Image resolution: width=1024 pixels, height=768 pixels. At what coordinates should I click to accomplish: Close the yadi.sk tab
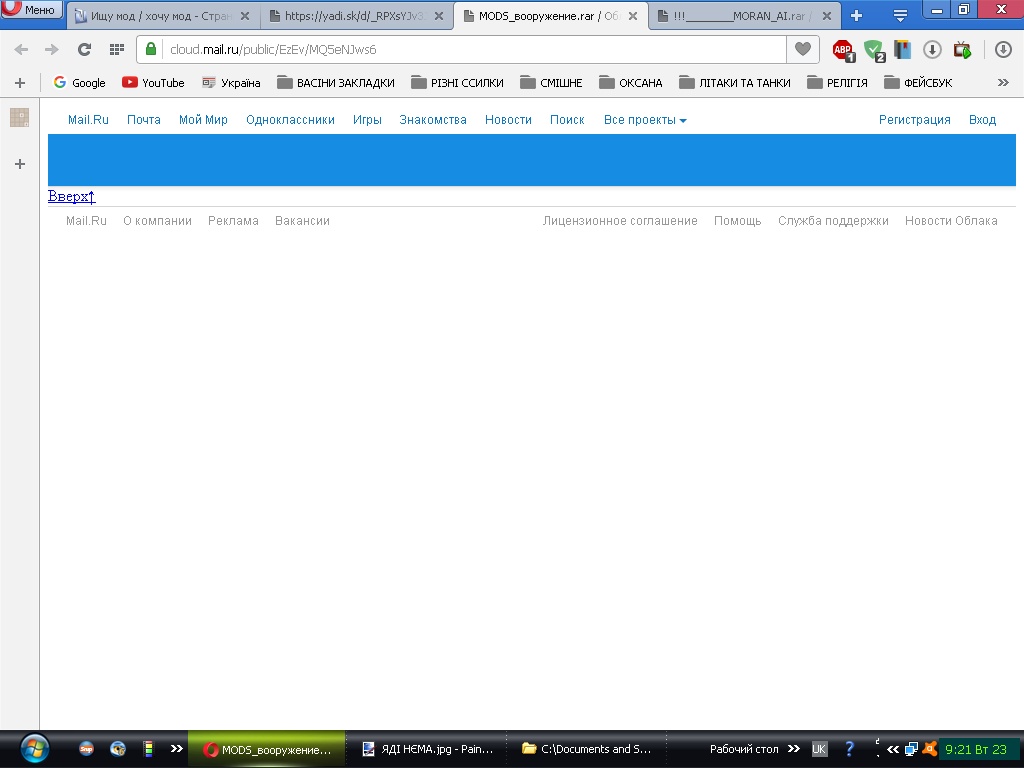[x=440, y=16]
